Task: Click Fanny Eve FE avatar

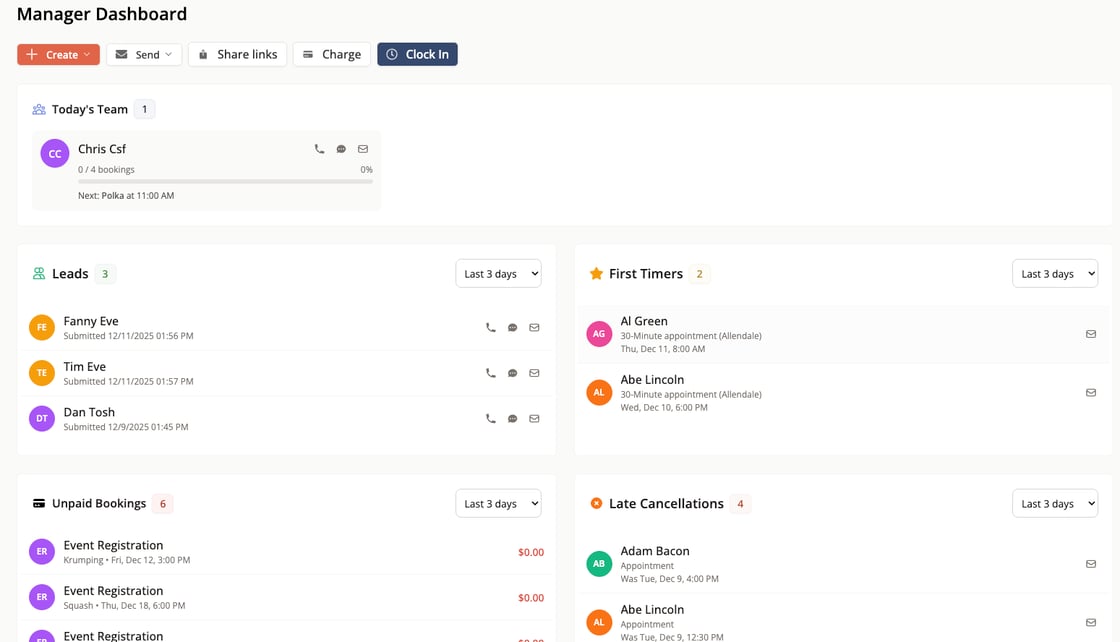Action: click(41, 328)
